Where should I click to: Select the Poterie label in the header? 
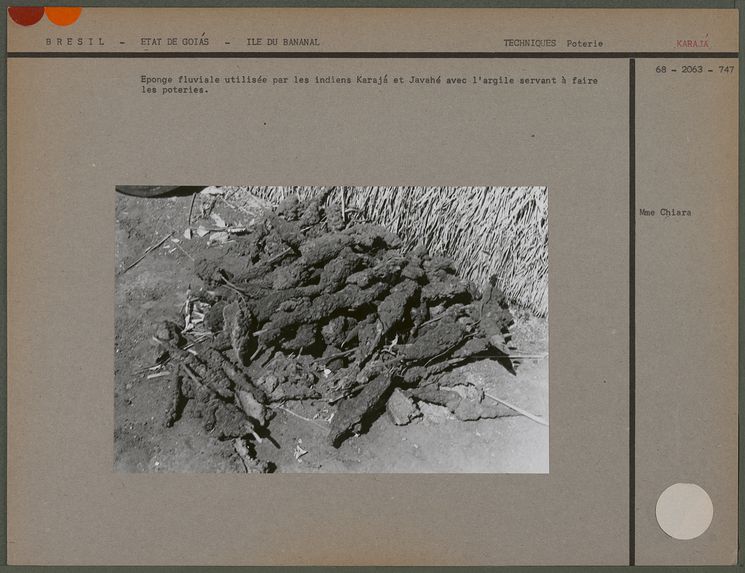[x=585, y=44]
